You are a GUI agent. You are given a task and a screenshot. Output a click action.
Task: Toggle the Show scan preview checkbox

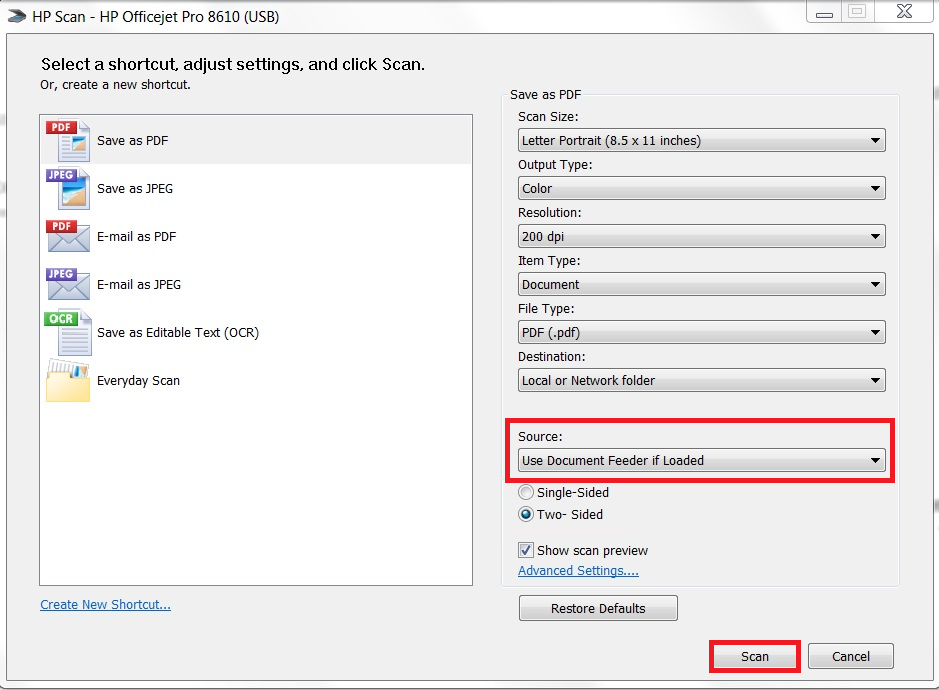click(x=526, y=550)
